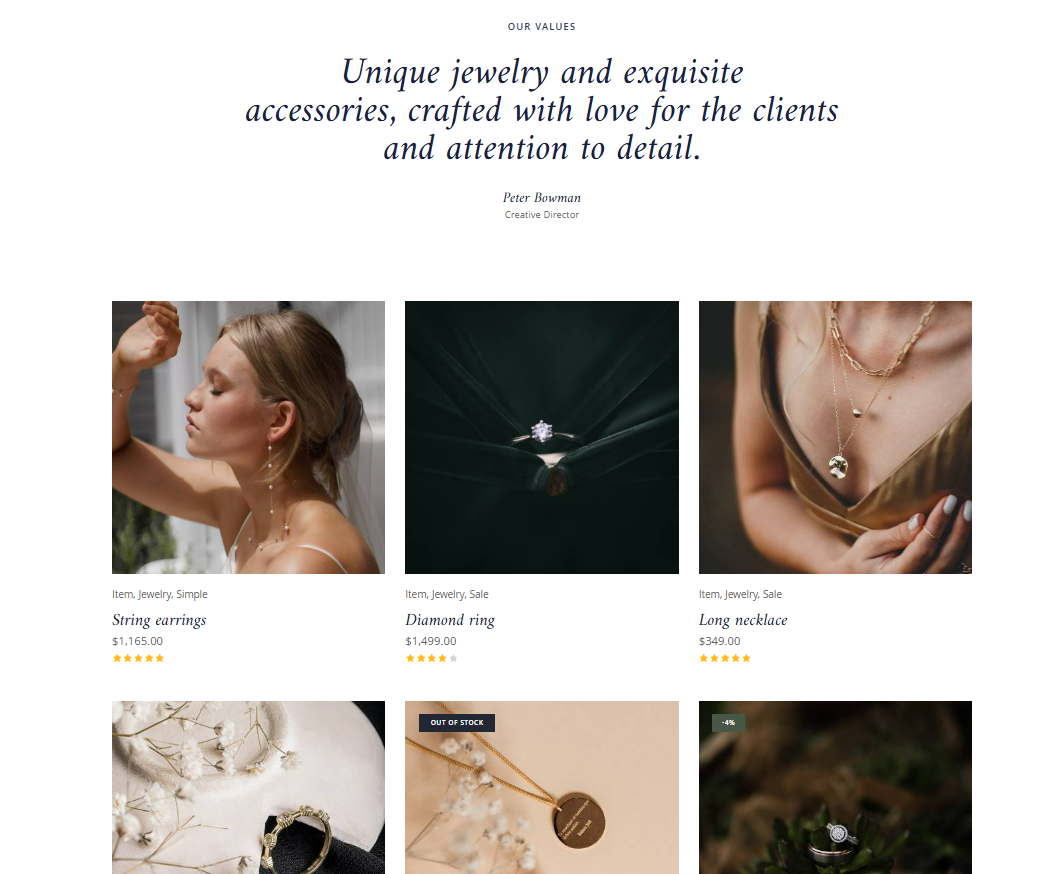This screenshot has height=874, width=1037.
Task: Click the Peter Bowman author name
Action: click(542, 198)
